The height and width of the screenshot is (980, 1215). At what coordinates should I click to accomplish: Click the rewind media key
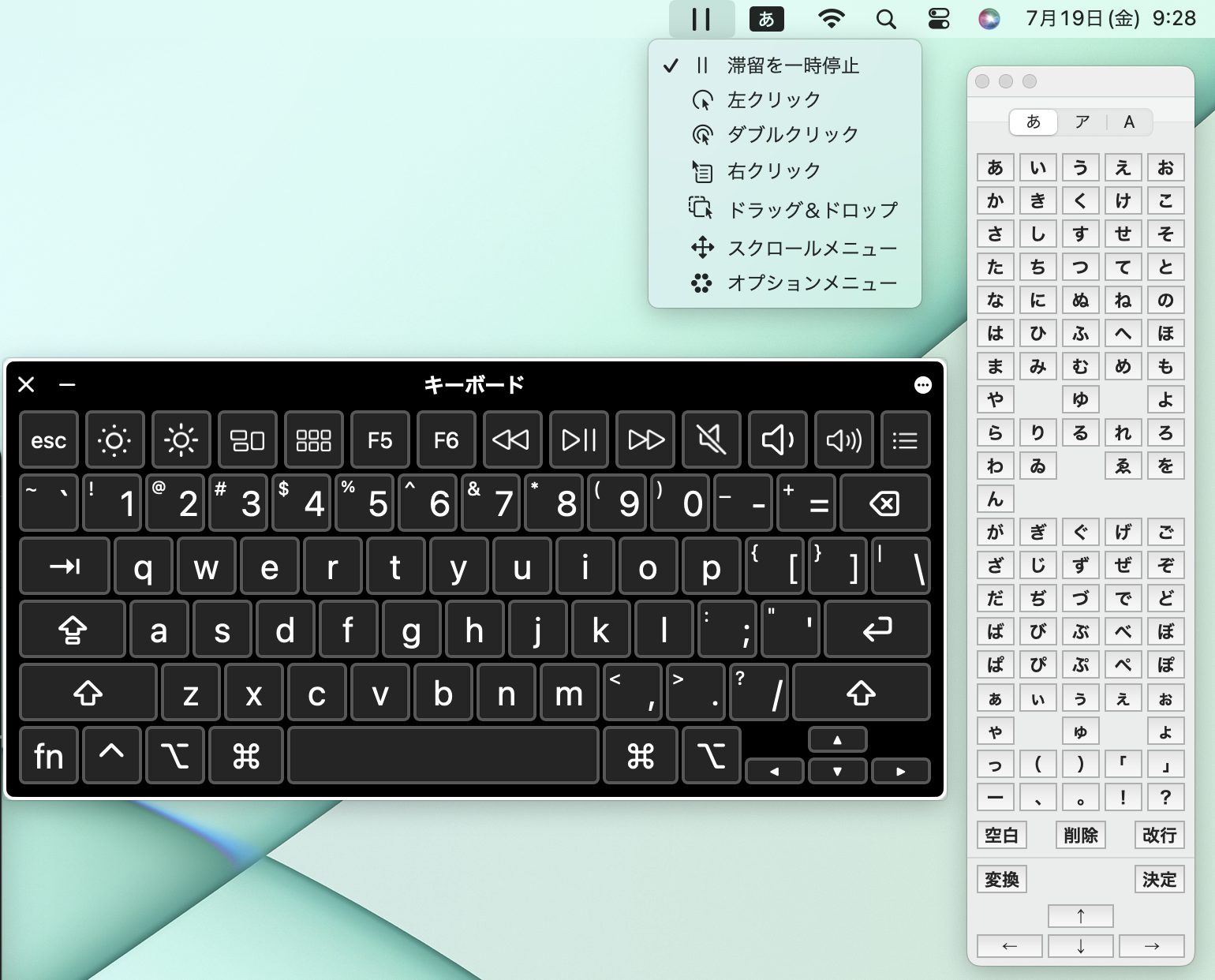(513, 440)
